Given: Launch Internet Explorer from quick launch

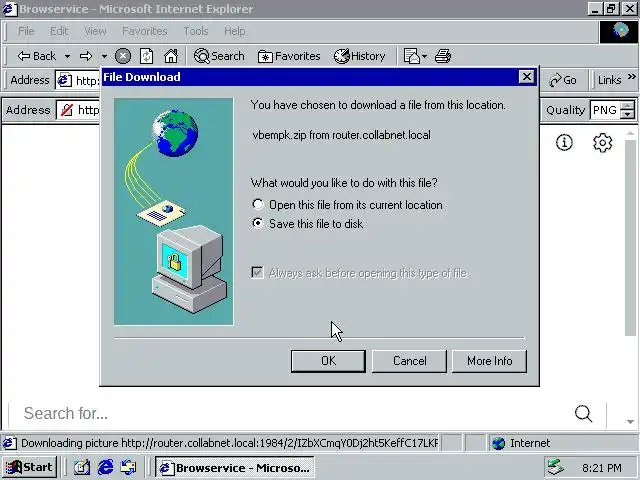Looking at the screenshot, I should coord(105,467).
